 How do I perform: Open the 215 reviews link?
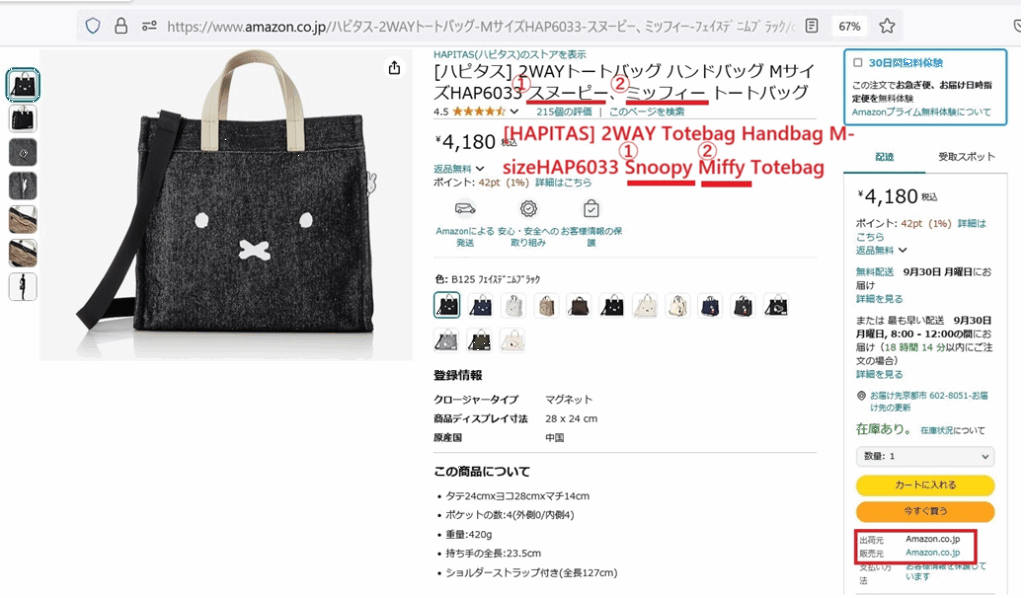click(564, 112)
